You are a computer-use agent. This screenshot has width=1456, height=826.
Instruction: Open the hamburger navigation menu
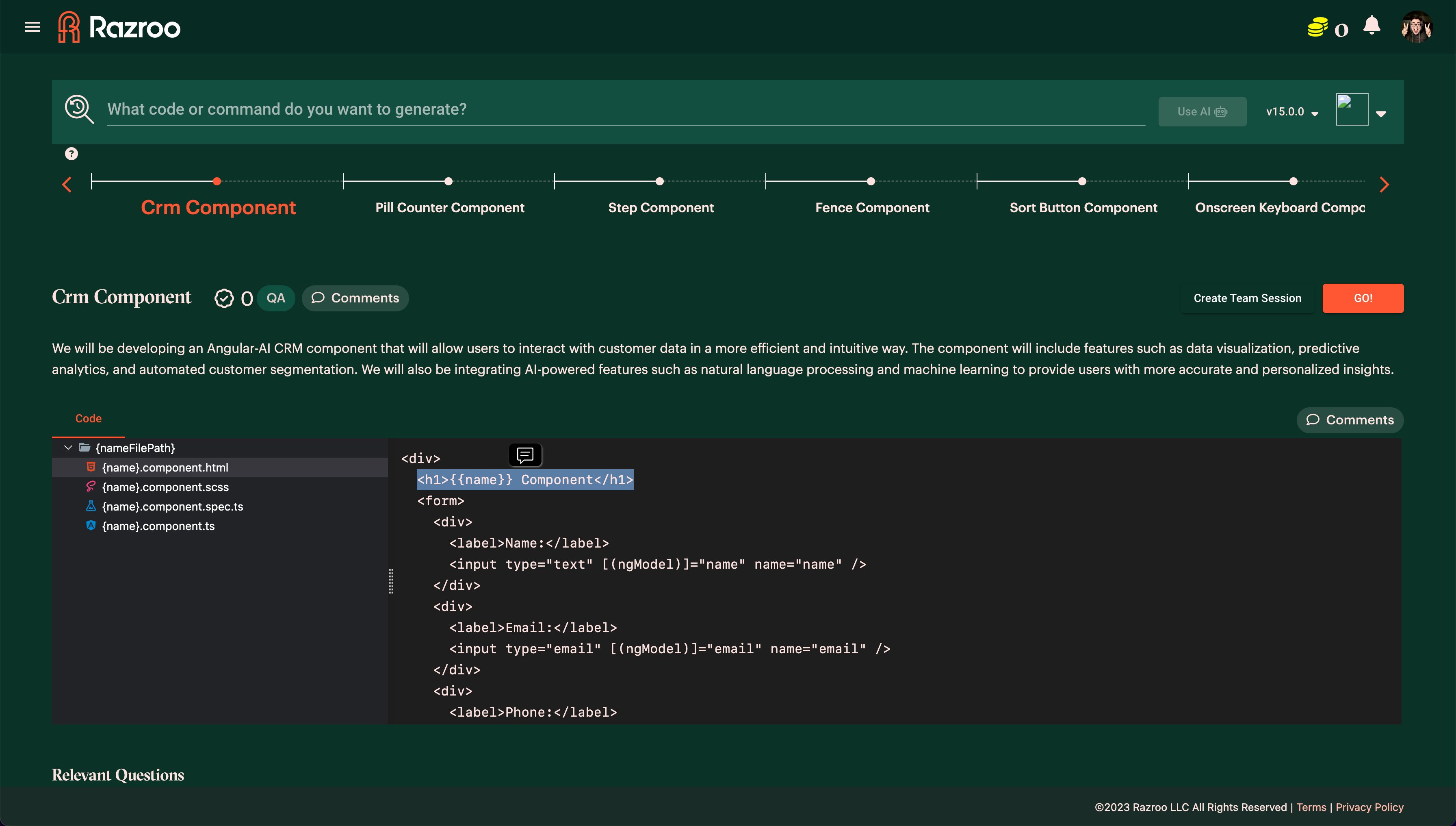32,27
